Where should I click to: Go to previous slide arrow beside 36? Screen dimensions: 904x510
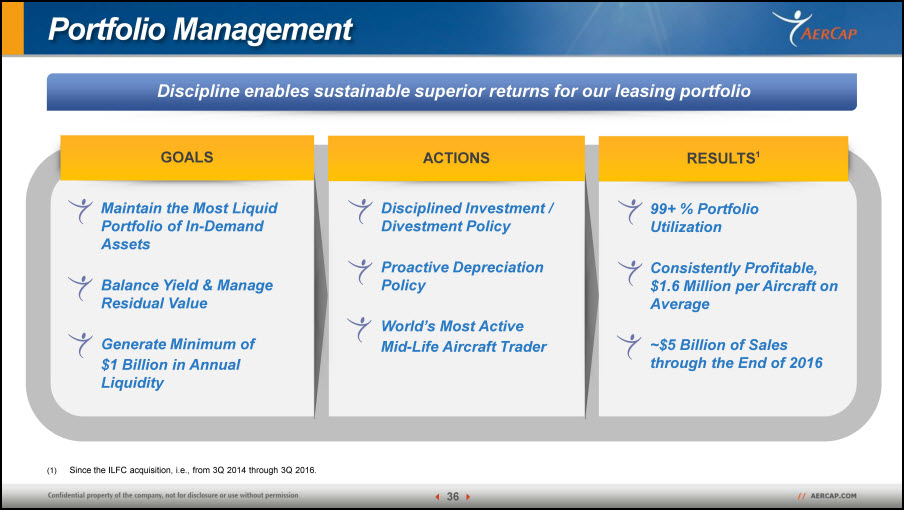438,497
